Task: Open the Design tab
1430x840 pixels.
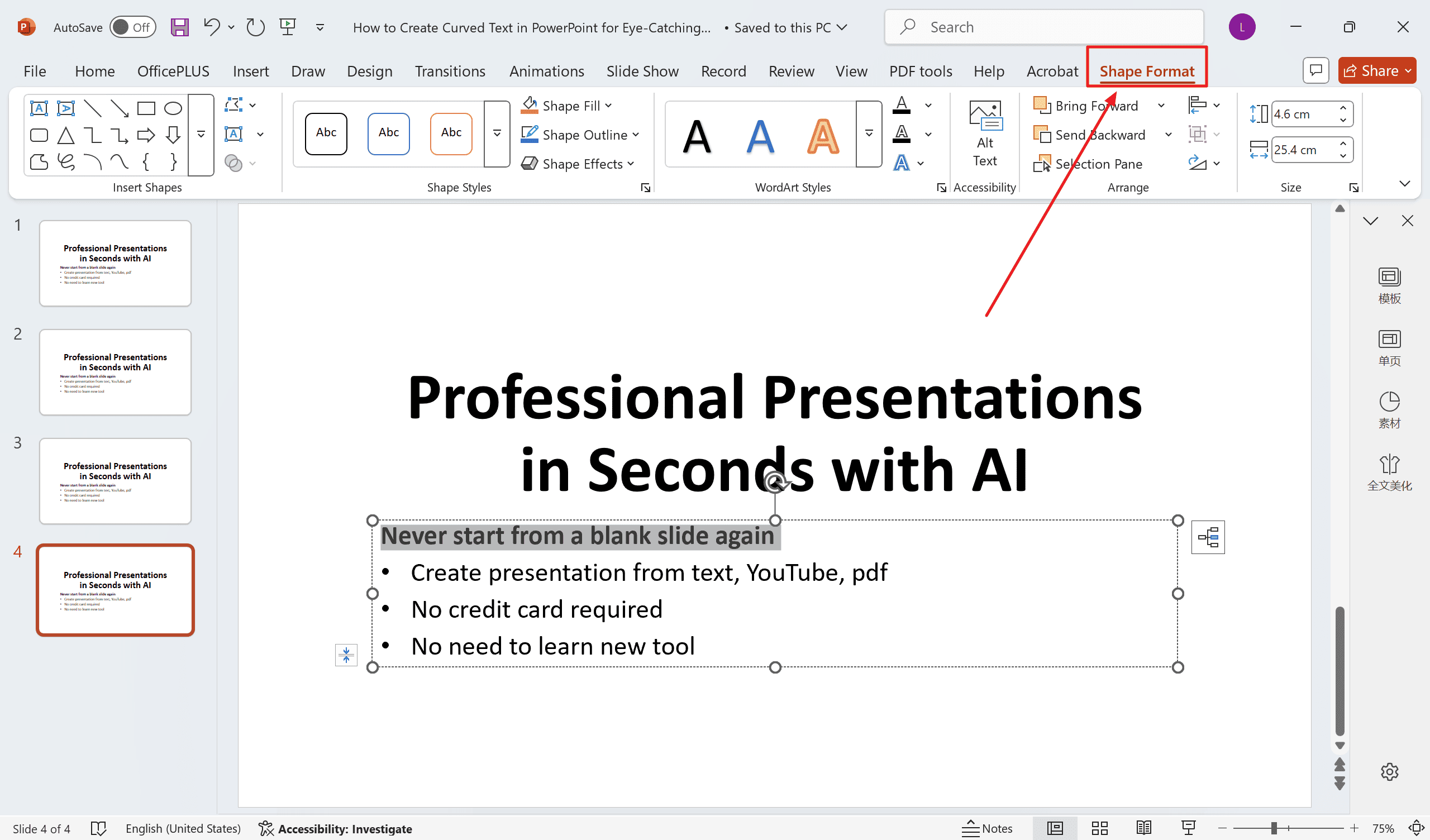Action: [369, 71]
